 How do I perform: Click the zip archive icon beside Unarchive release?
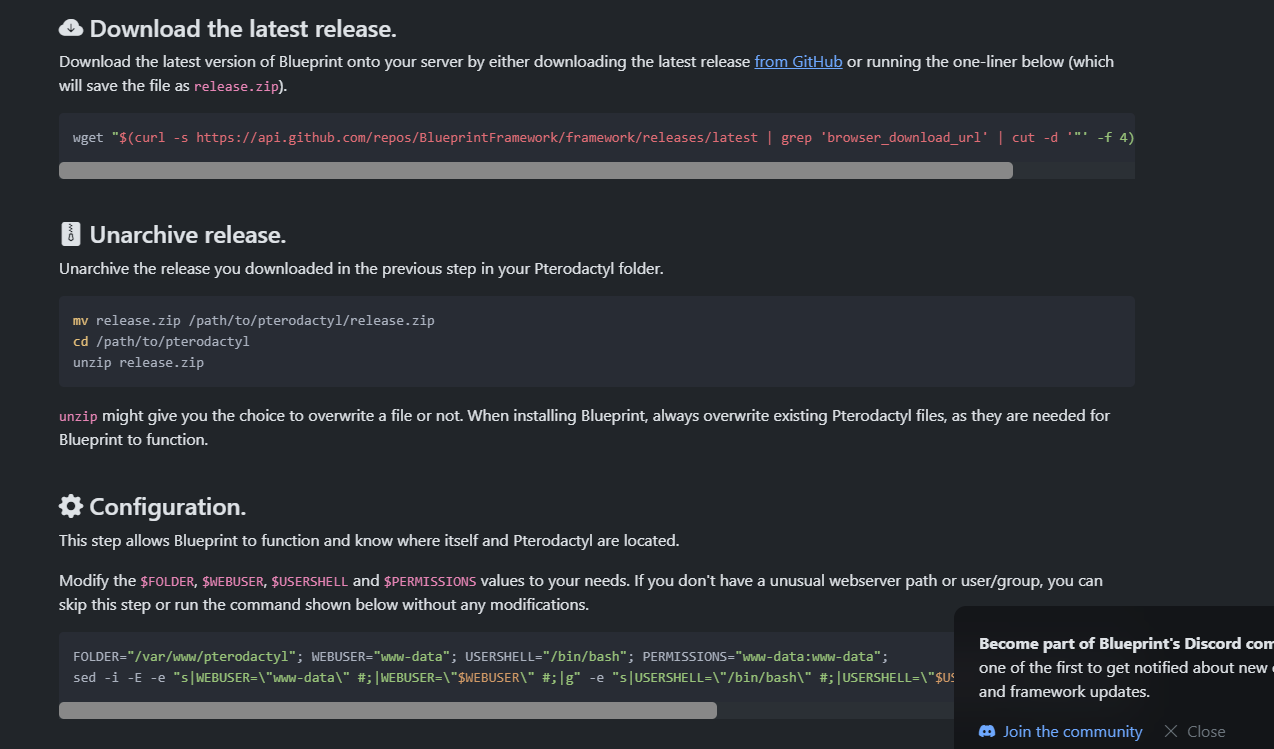[x=70, y=234]
